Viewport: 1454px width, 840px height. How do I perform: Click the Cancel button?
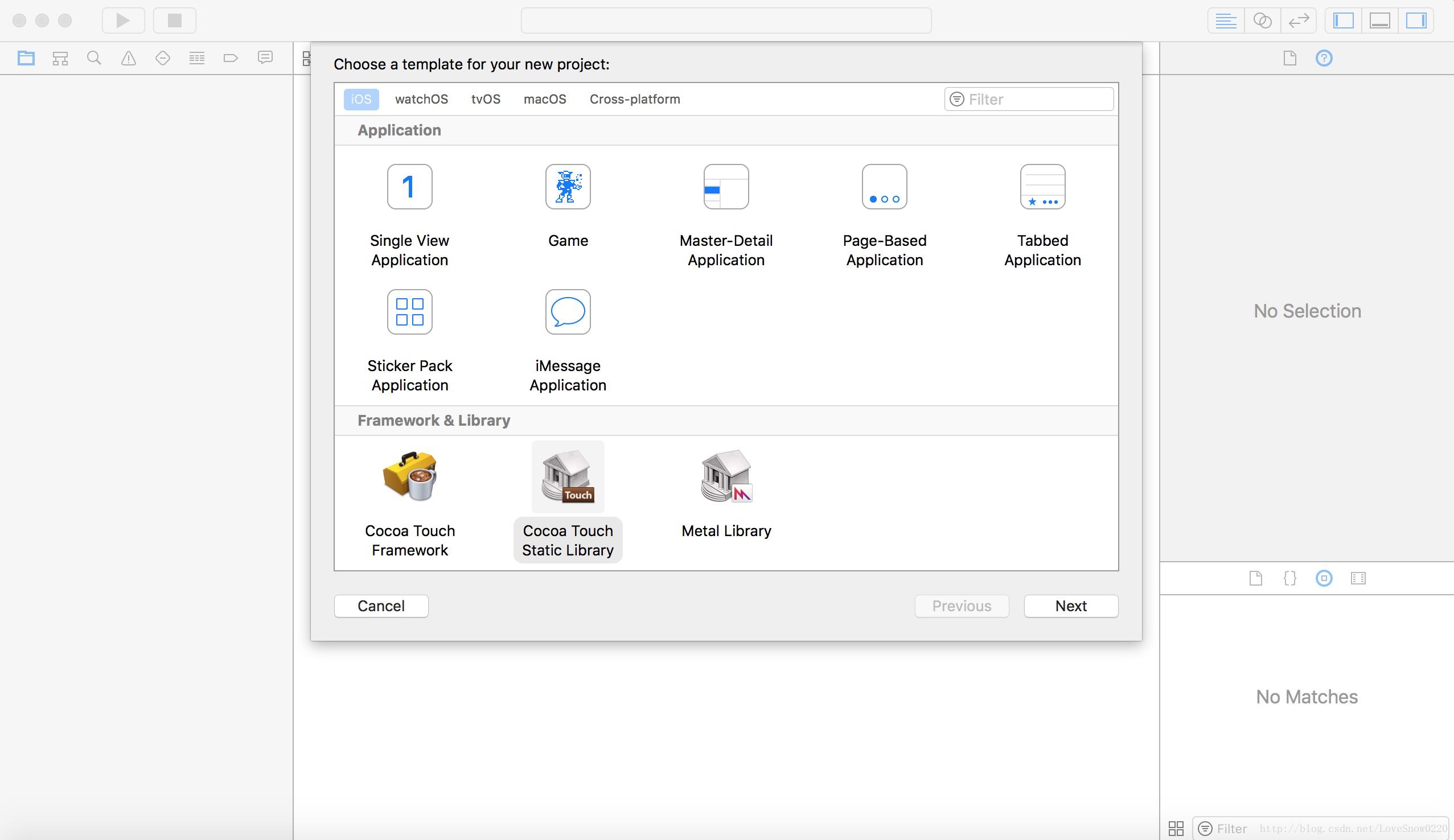pos(381,606)
